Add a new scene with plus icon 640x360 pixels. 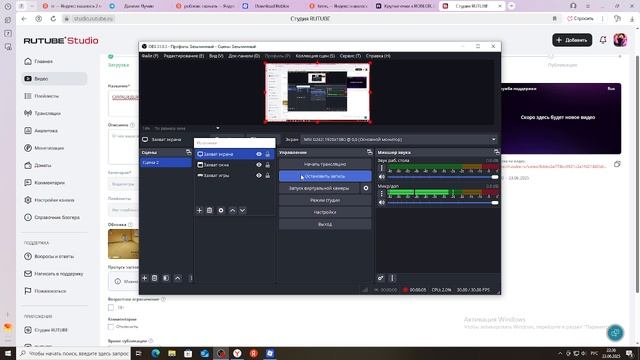(x=144, y=278)
